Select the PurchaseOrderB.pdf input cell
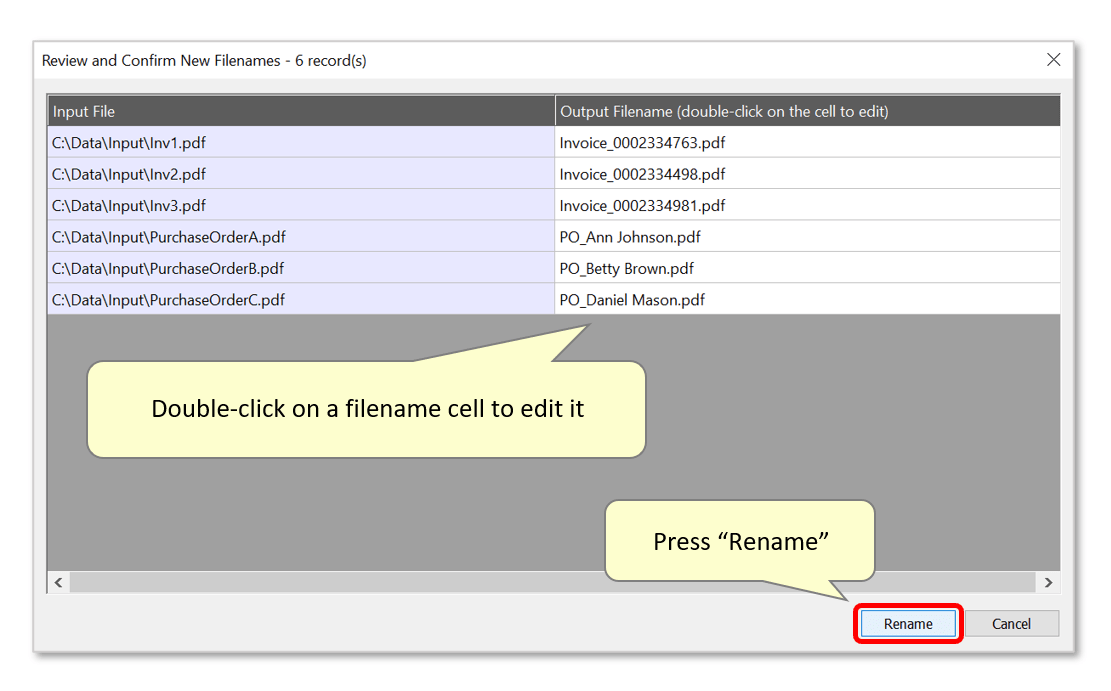1111x691 pixels. click(301, 268)
